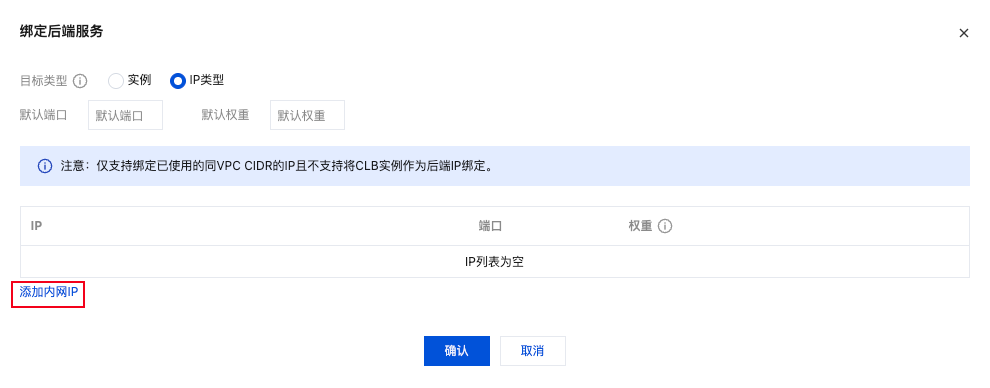Image resolution: width=990 pixels, height=388 pixels.
Task: Select the IP类型 radio button
Action: coord(177,81)
